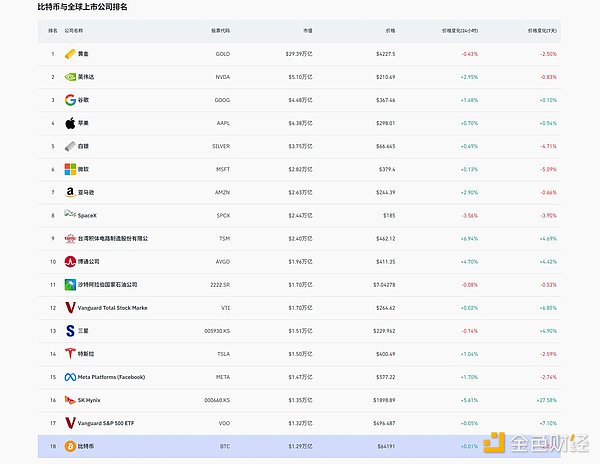Select the GOLD ticker cell
The image size is (600, 464).
223,54
